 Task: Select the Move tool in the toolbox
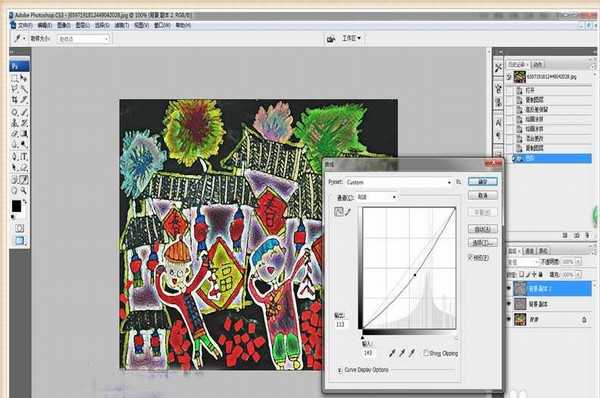coord(24,78)
